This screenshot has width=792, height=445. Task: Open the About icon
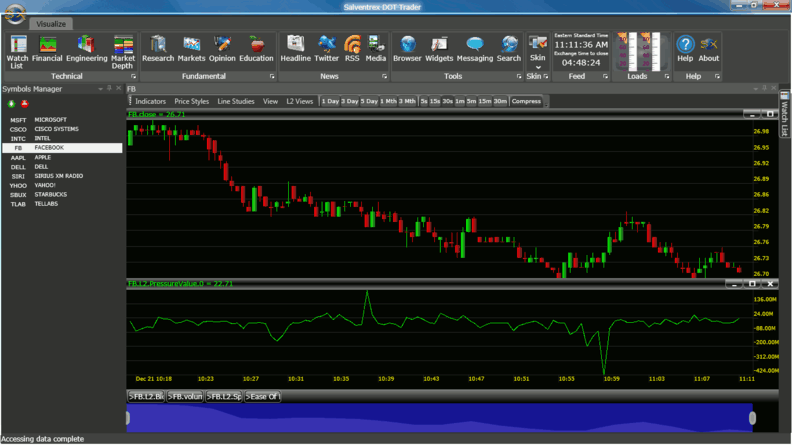[709, 49]
